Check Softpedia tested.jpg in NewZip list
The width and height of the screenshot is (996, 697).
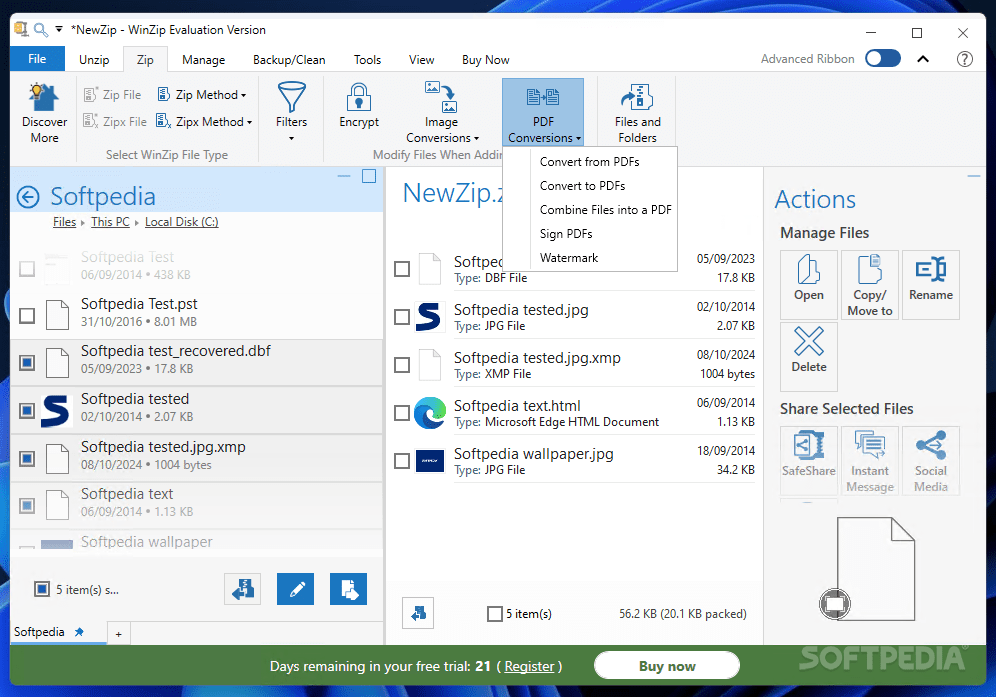401,316
